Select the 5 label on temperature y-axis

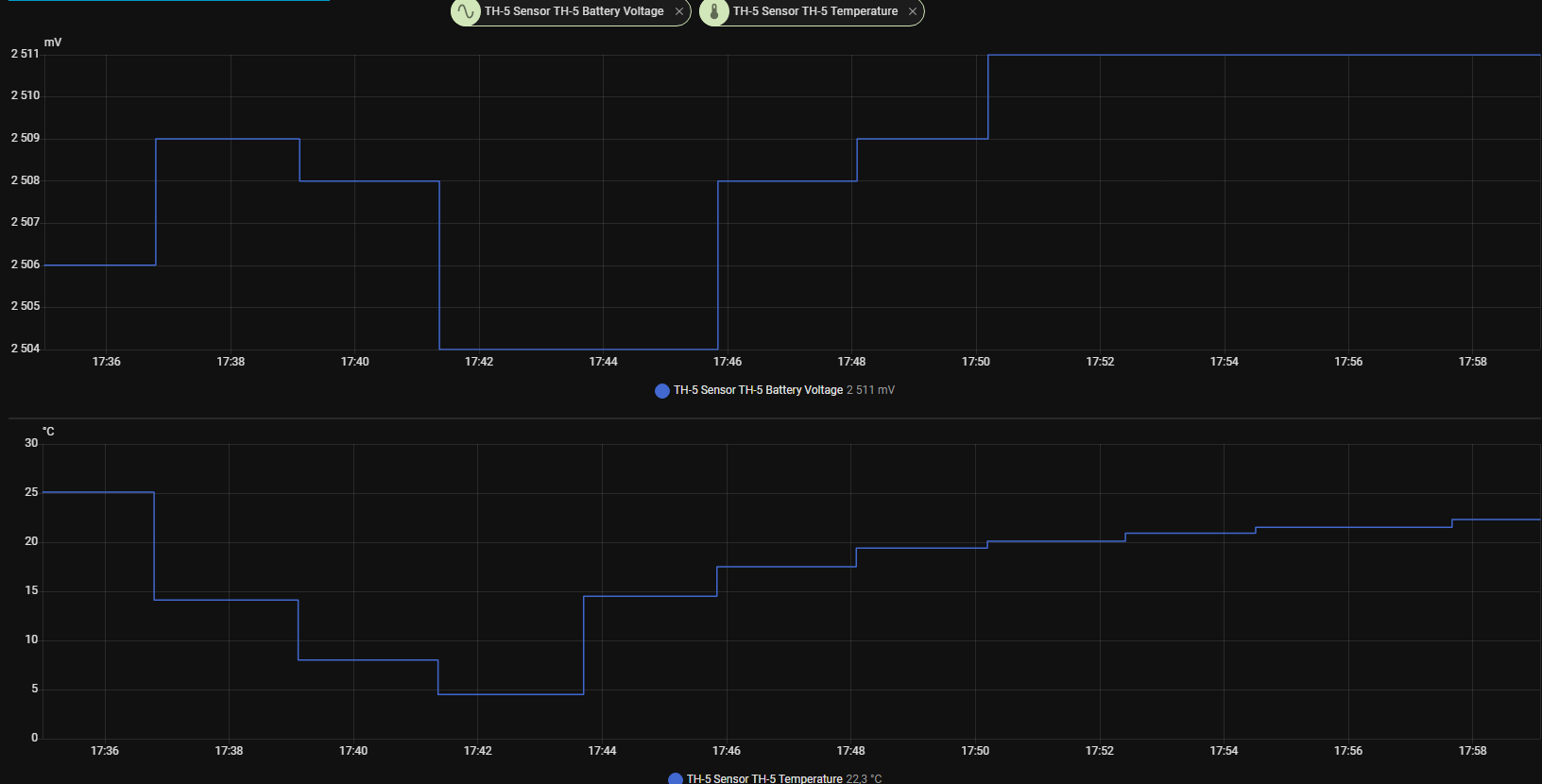coord(35,689)
